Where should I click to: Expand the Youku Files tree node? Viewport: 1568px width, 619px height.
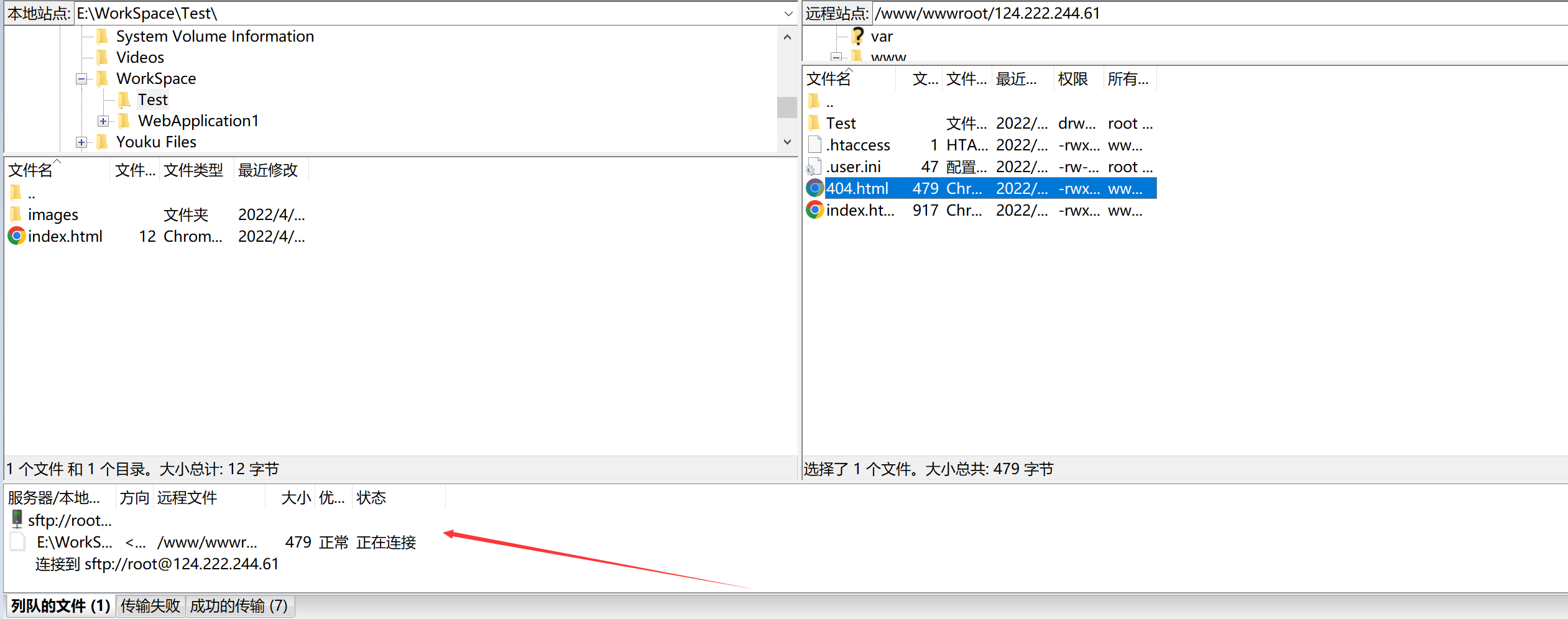click(81, 142)
